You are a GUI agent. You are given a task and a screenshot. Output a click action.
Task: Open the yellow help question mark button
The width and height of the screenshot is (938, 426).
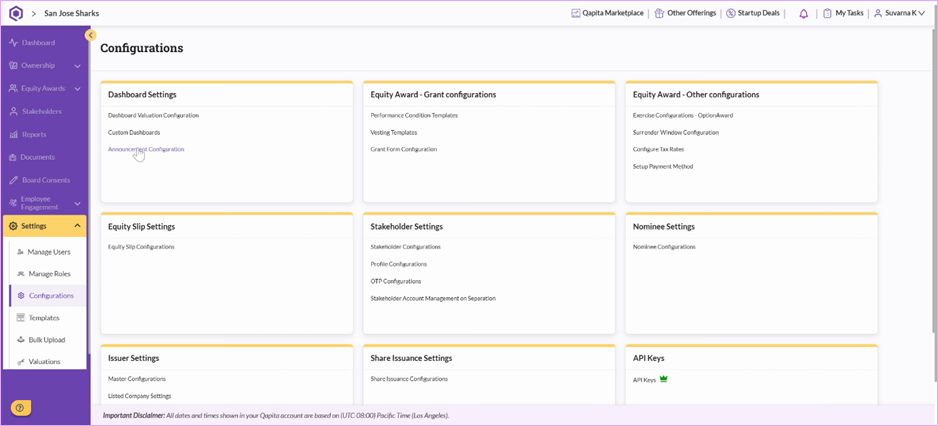(21, 408)
